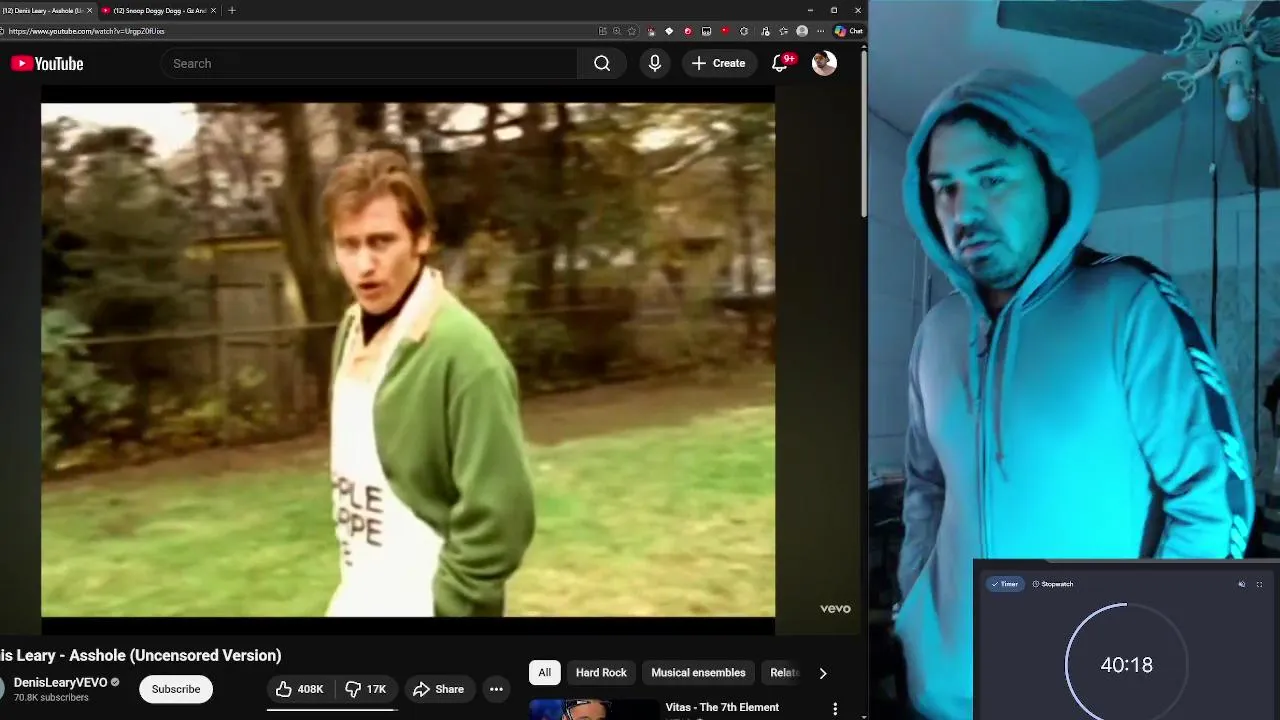Open the browser favorites list icon
1280x720 pixels.
(x=783, y=31)
